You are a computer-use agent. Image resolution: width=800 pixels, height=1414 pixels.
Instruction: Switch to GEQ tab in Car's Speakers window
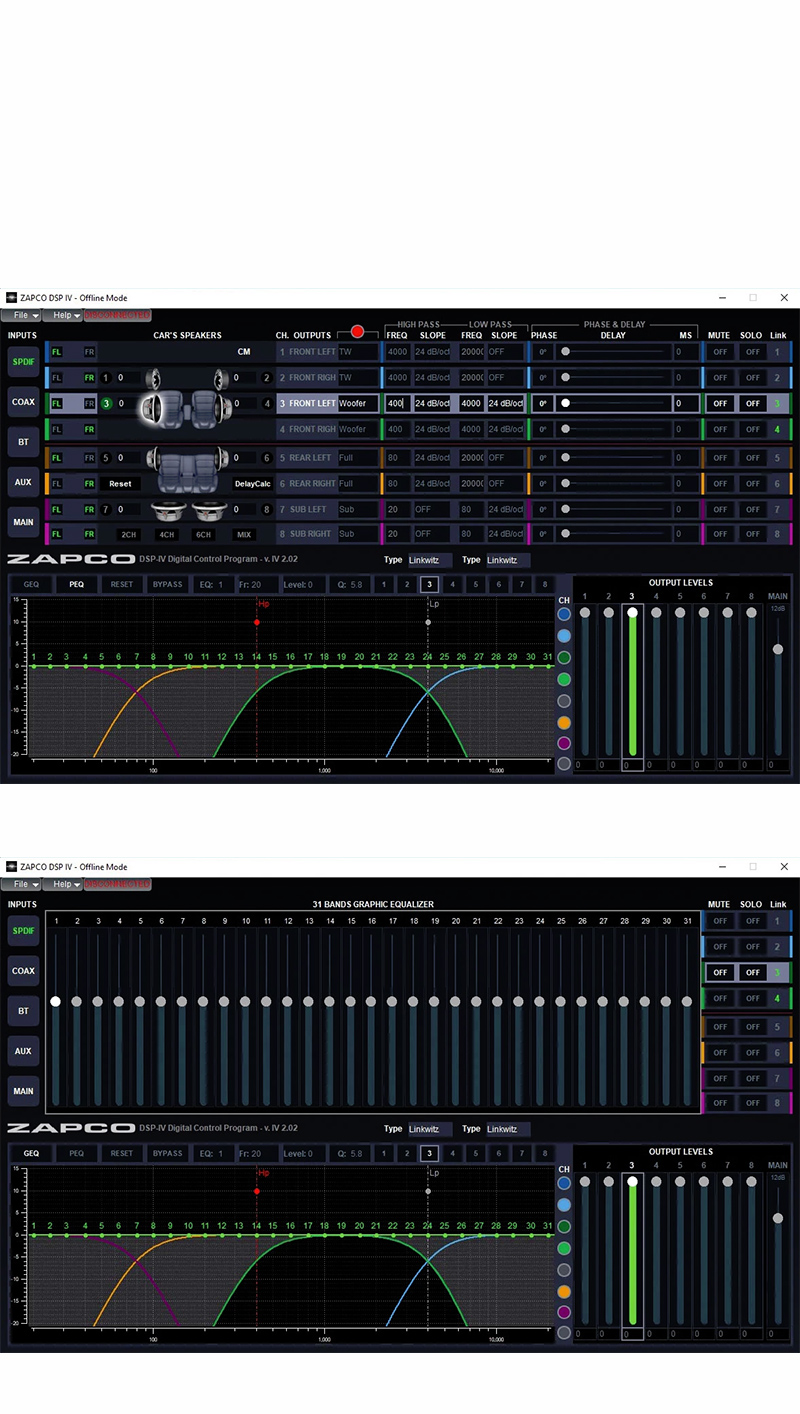31,584
